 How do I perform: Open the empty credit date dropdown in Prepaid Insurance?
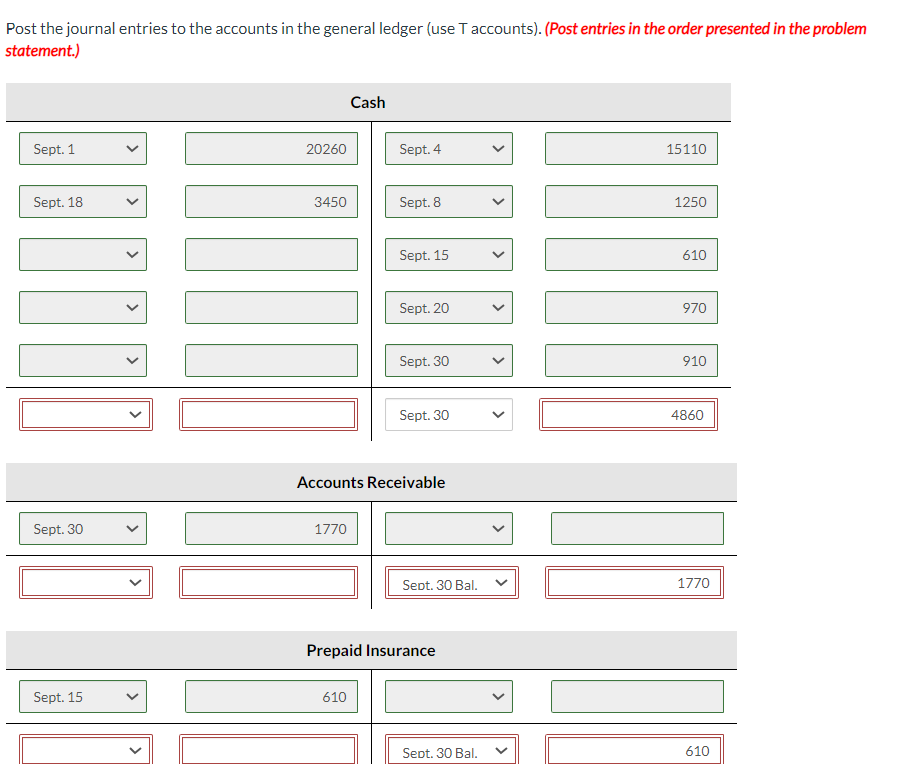point(449,697)
